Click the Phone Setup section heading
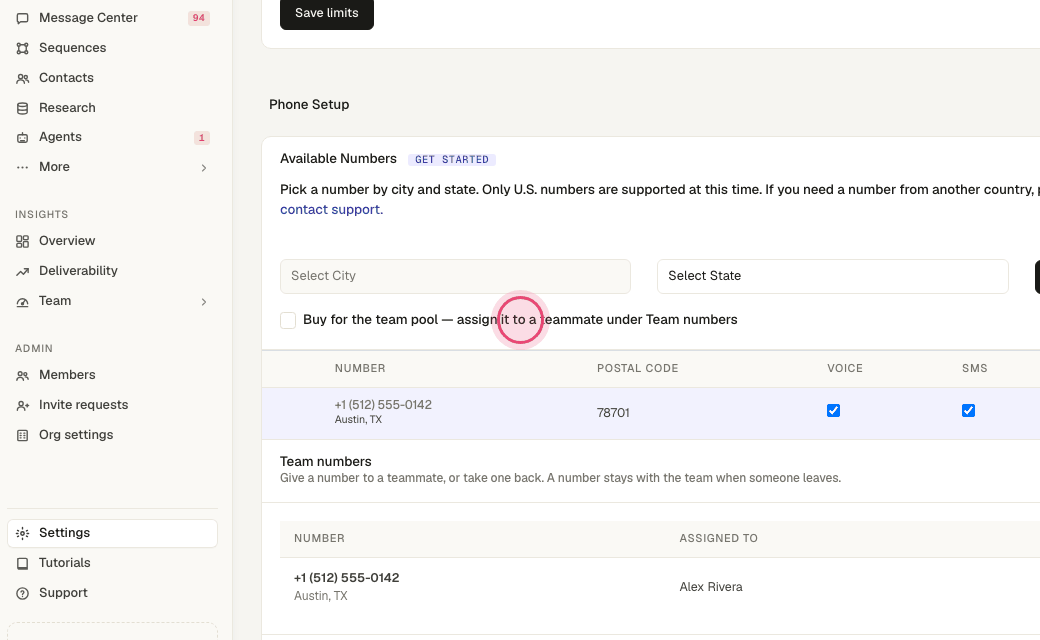Screen dimensions: 1040x640 (x=309, y=105)
